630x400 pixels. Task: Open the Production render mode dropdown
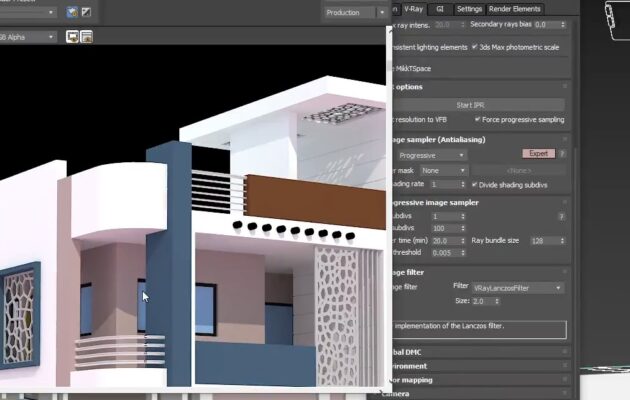coord(356,13)
